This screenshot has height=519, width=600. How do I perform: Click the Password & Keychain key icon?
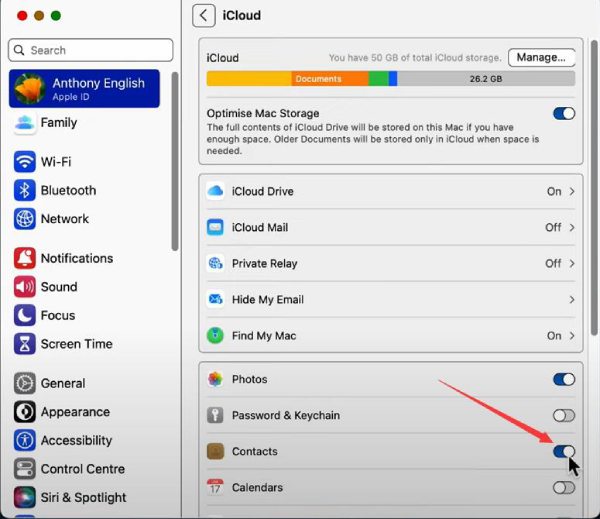(x=215, y=415)
